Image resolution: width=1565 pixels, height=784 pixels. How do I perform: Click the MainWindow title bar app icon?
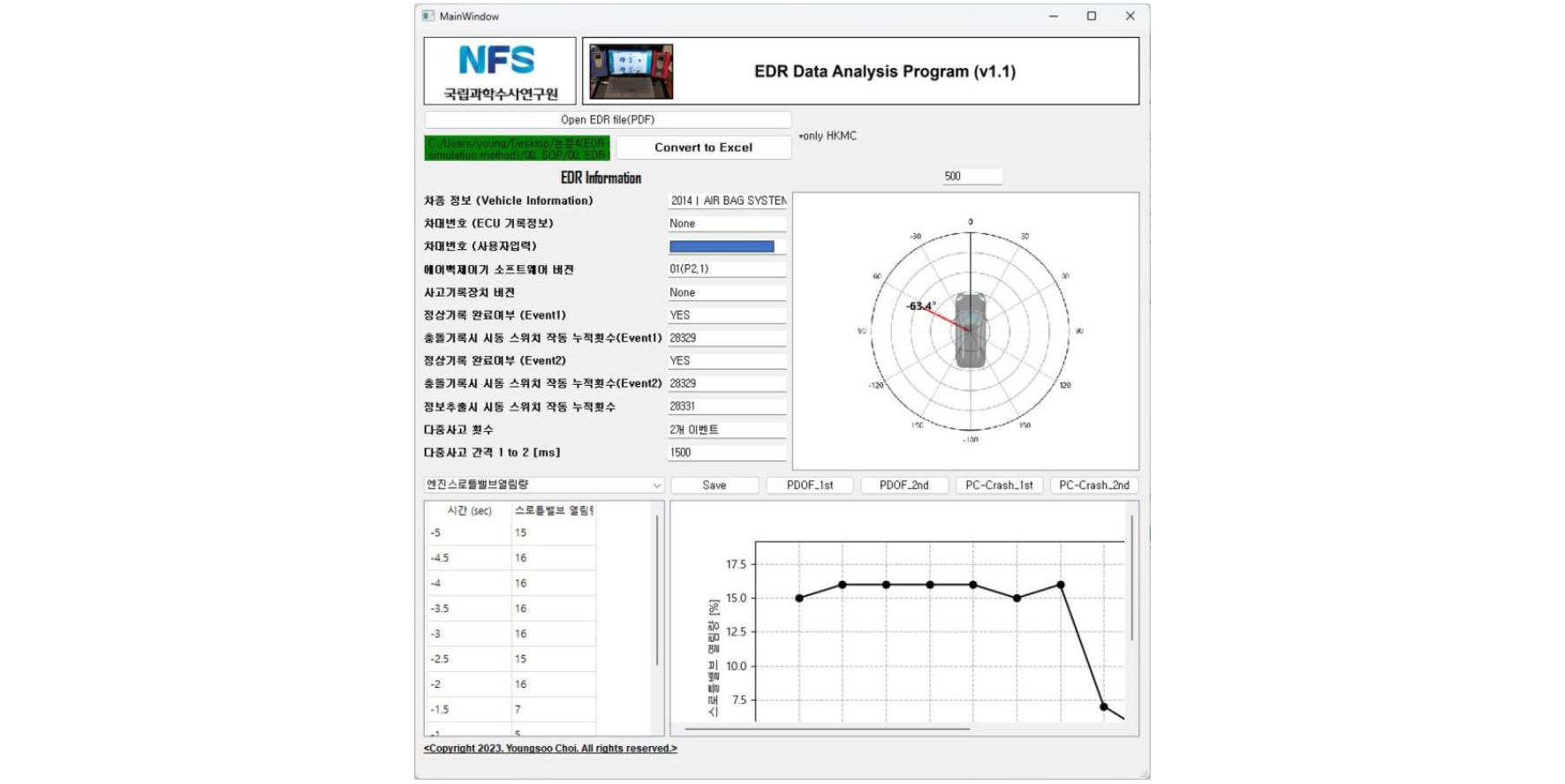pyautogui.click(x=428, y=16)
